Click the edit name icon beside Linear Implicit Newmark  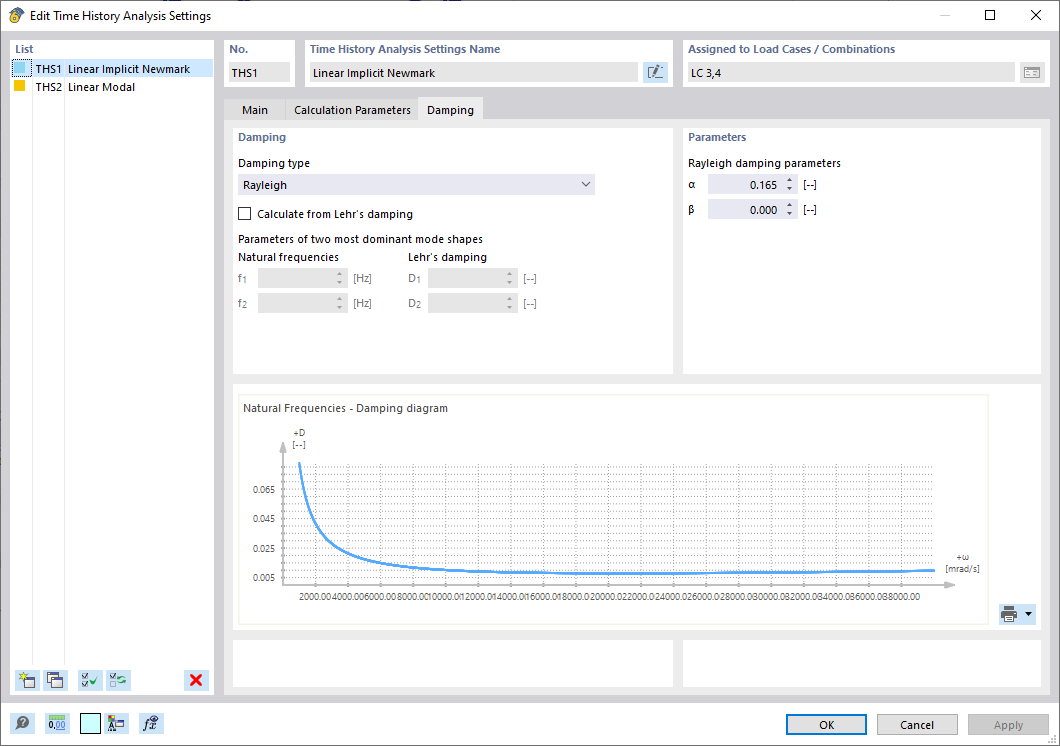pyautogui.click(x=655, y=72)
